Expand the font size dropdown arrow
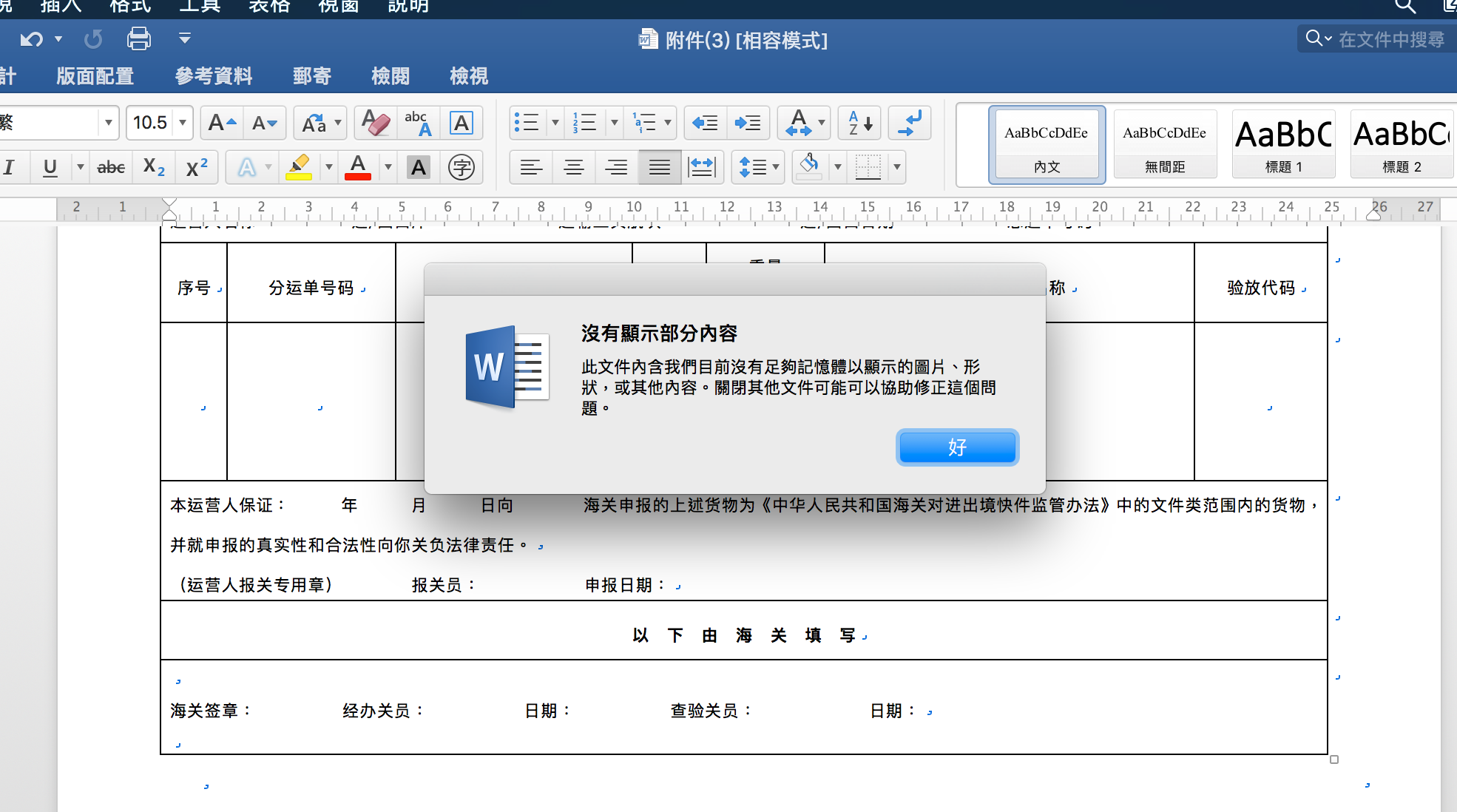Viewport: 1457px width, 812px height. coord(183,123)
